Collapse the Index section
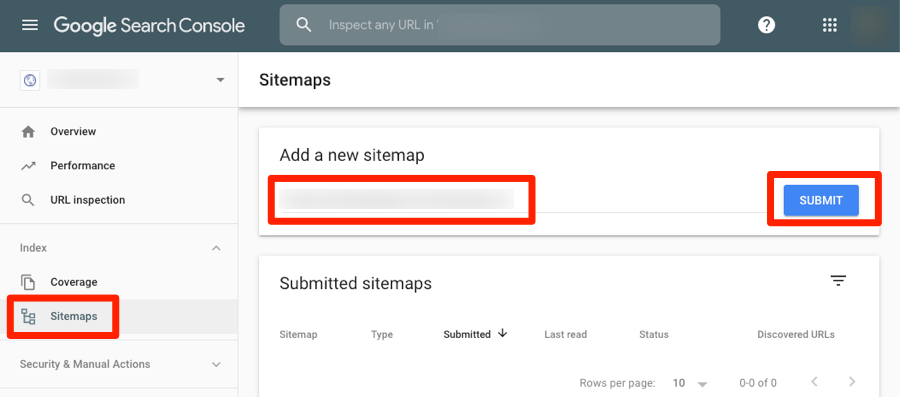Viewport: 900px width, 397px height. click(216, 248)
